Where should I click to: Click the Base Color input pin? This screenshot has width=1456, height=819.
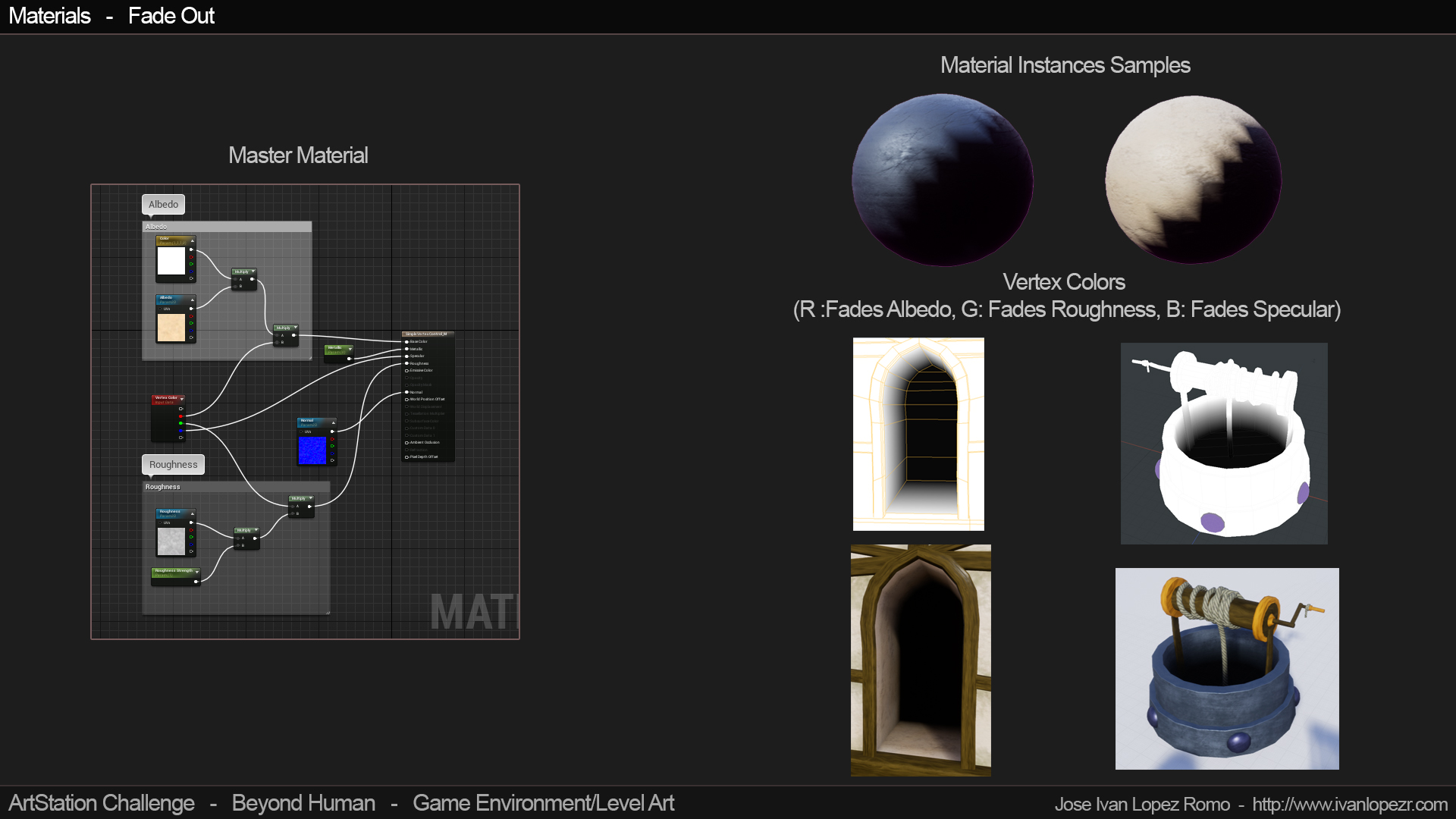[x=407, y=342]
